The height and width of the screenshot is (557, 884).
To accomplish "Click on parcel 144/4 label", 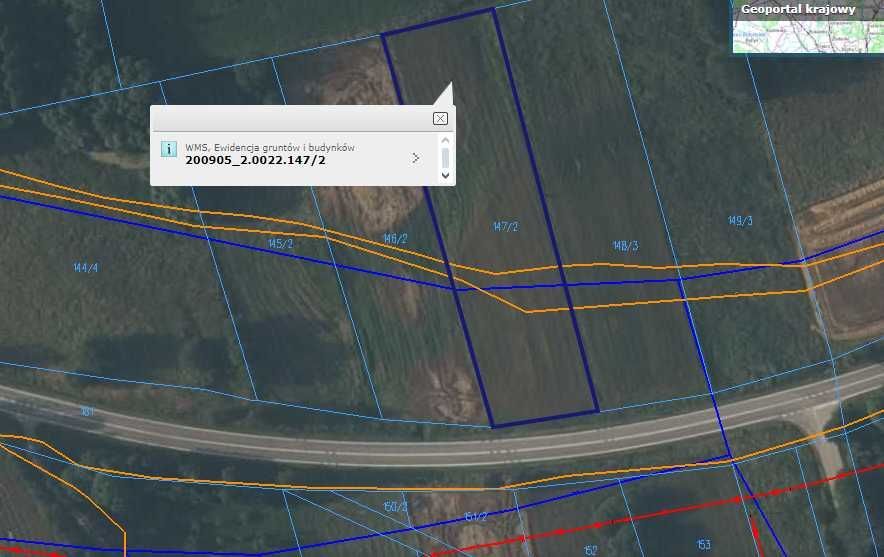I will click(86, 268).
